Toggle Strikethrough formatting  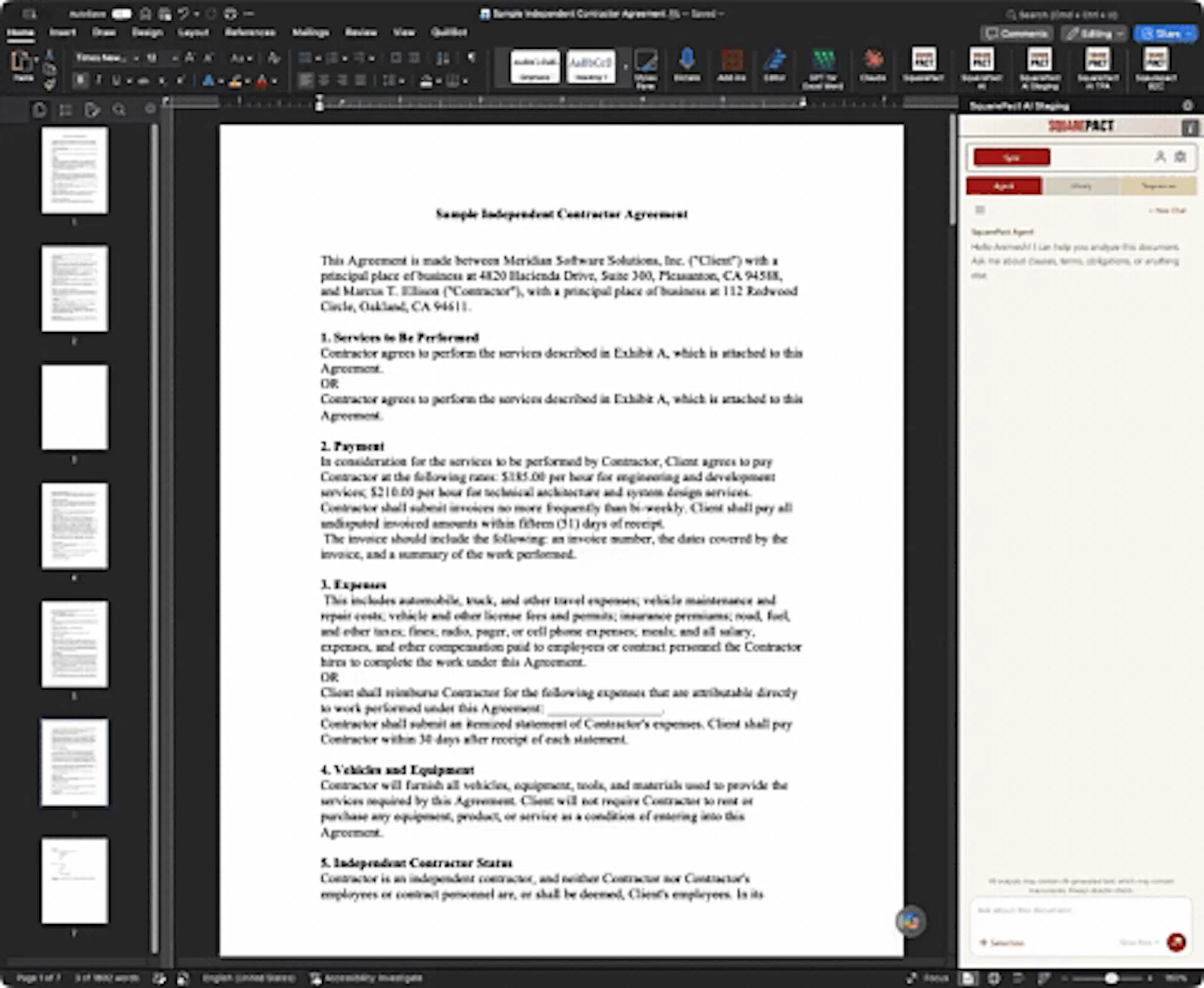143,81
